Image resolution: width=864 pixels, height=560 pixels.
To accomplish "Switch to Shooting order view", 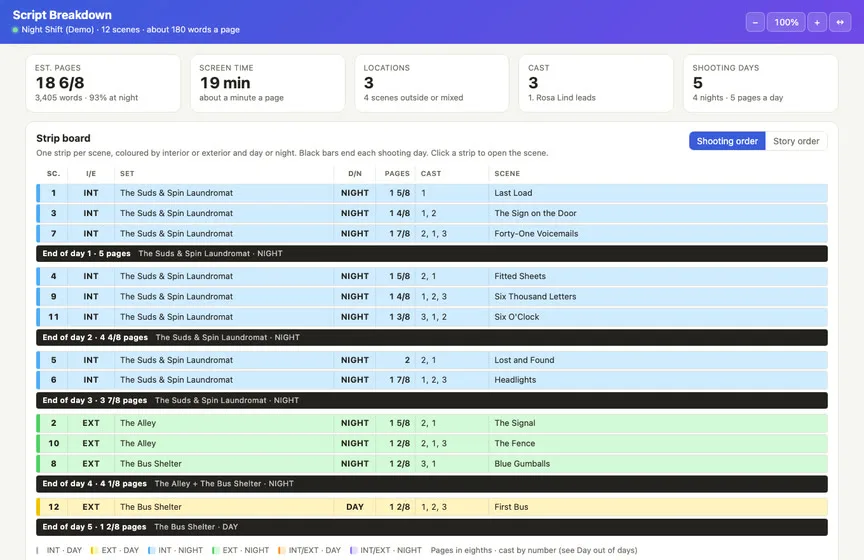I will point(727,141).
